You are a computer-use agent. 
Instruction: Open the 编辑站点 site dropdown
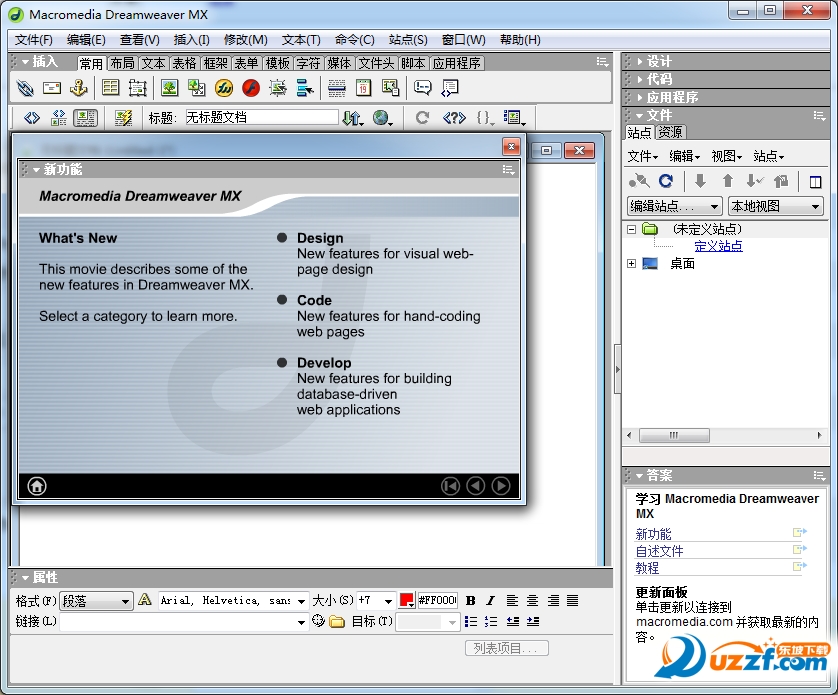click(674, 206)
